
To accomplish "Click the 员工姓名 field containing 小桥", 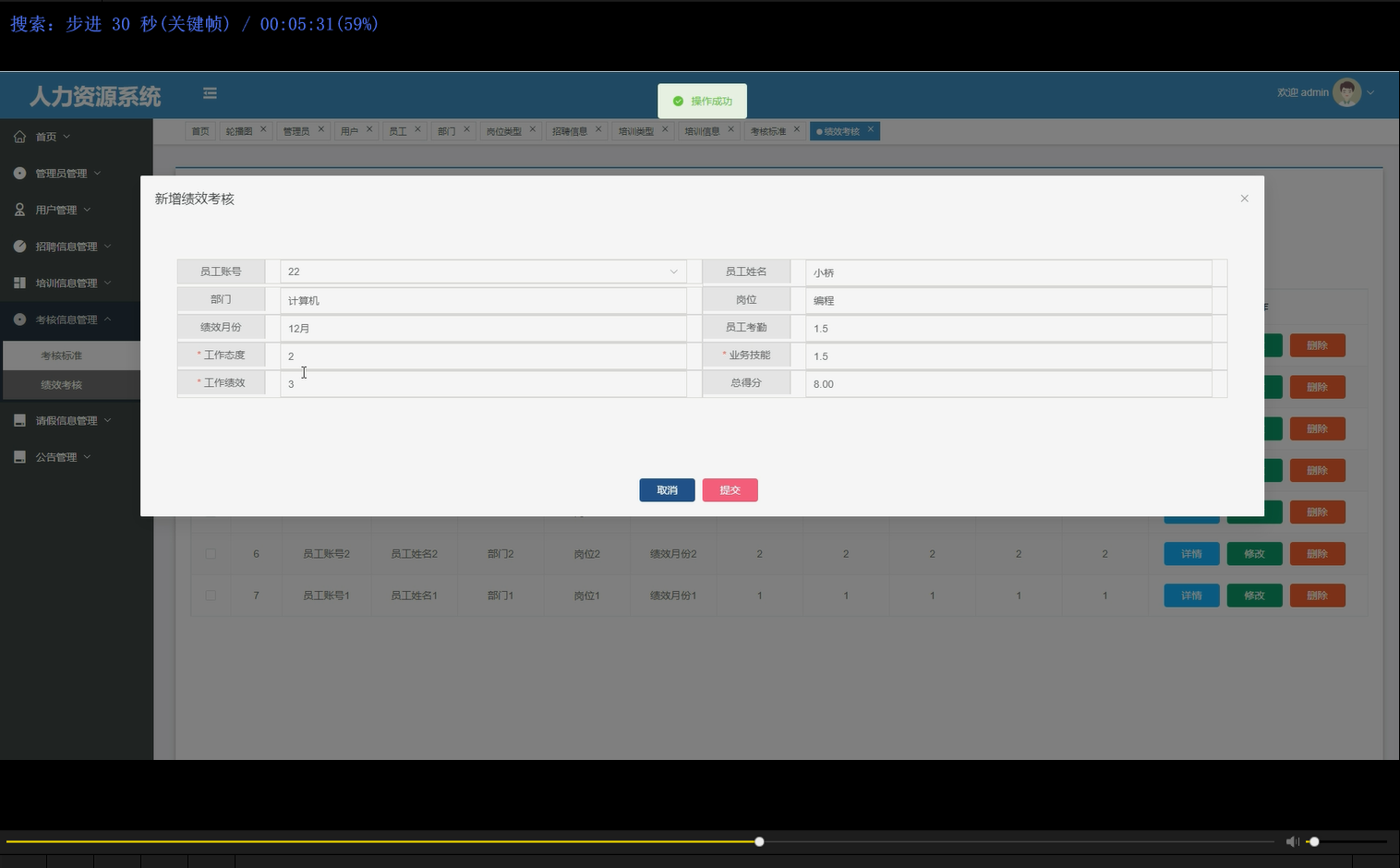I will pyautogui.click(x=1008, y=272).
